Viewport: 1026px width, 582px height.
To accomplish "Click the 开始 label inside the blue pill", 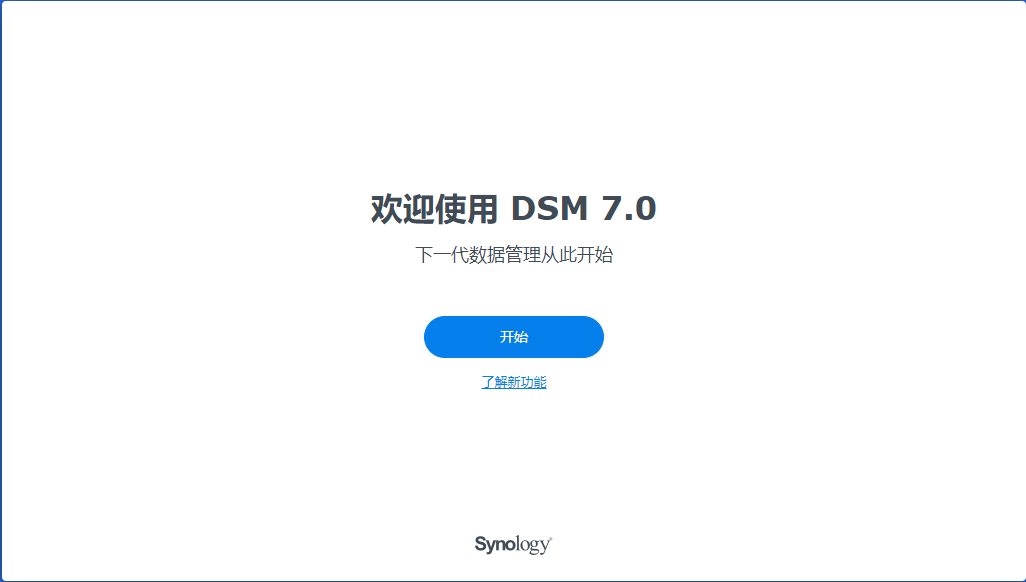I will (514, 336).
